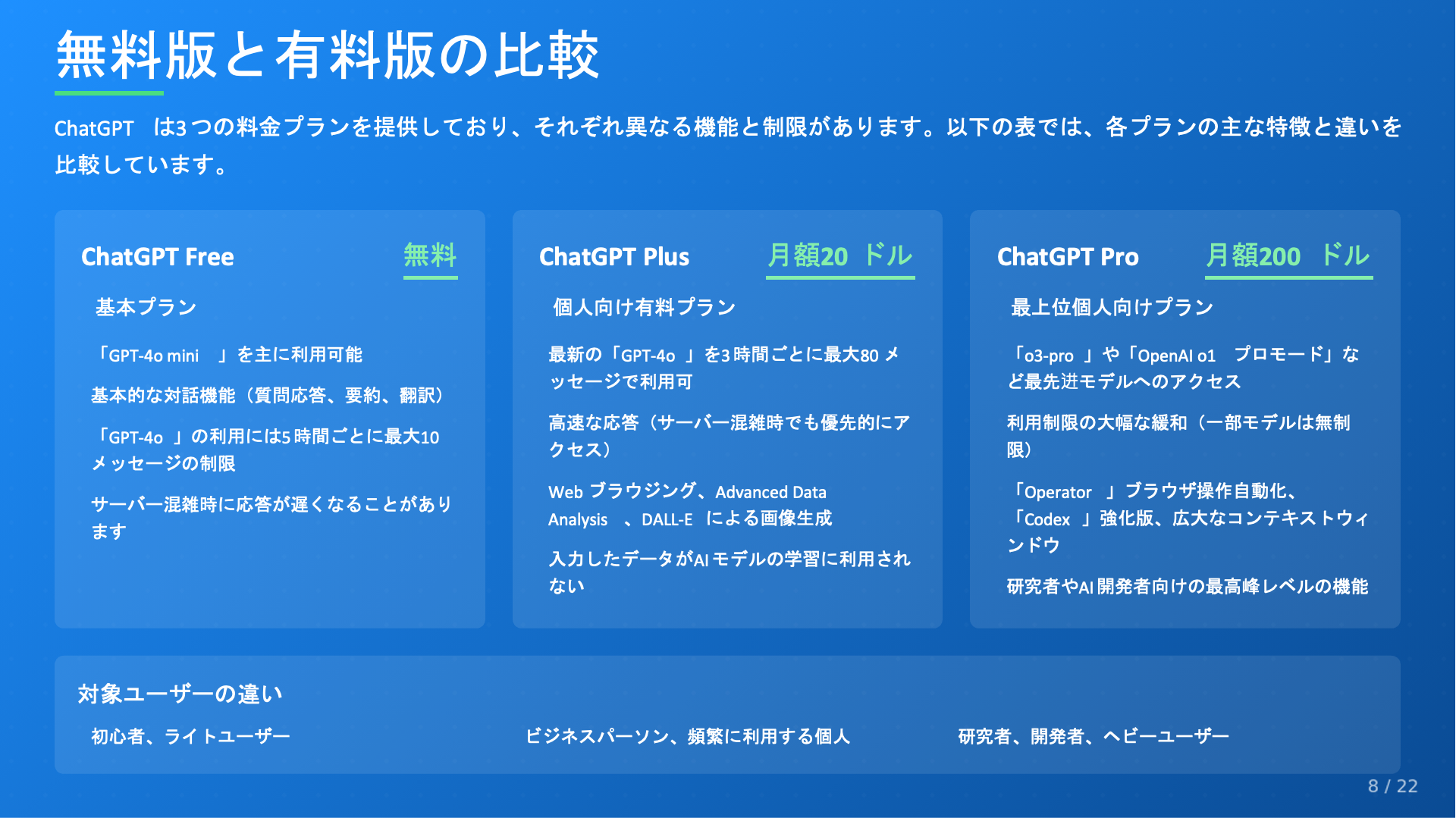Click the 無料 price label
Image resolution: width=1456 pixels, height=818 pixels.
point(430,255)
